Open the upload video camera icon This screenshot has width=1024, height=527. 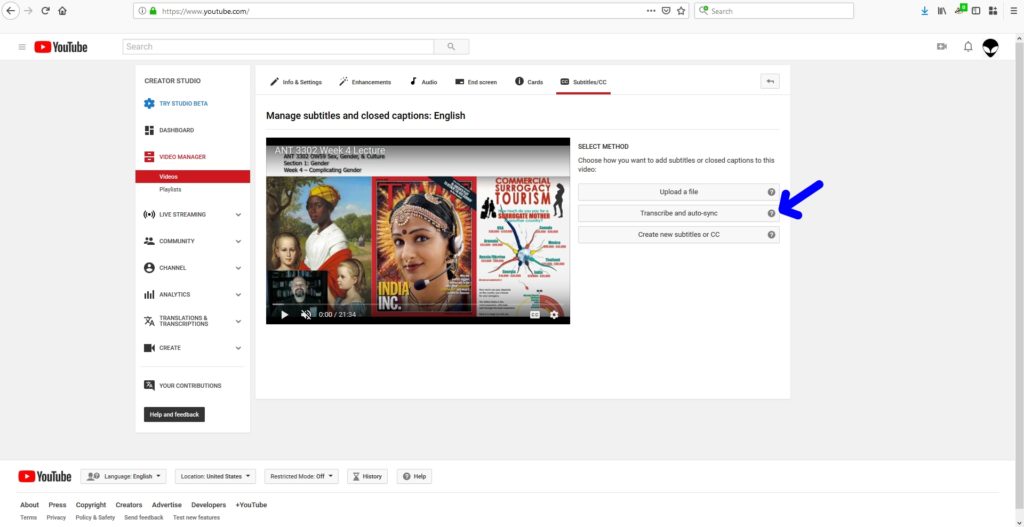941,47
